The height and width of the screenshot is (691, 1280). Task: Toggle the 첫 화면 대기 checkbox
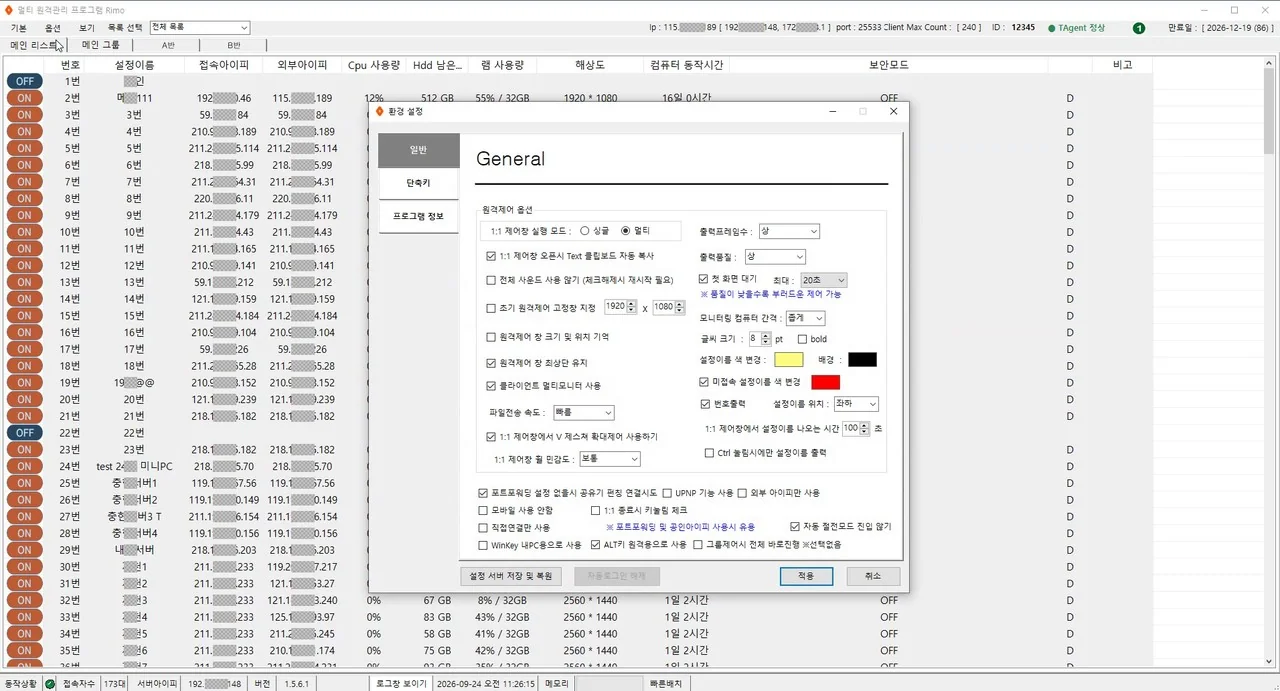[x=704, y=279]
